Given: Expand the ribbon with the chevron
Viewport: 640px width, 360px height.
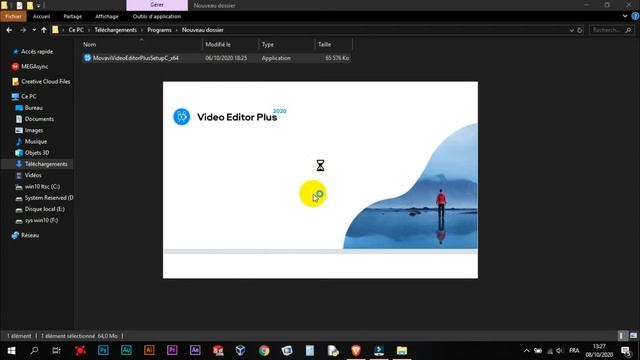Looking at the screenshot, I should pos(625,16).
